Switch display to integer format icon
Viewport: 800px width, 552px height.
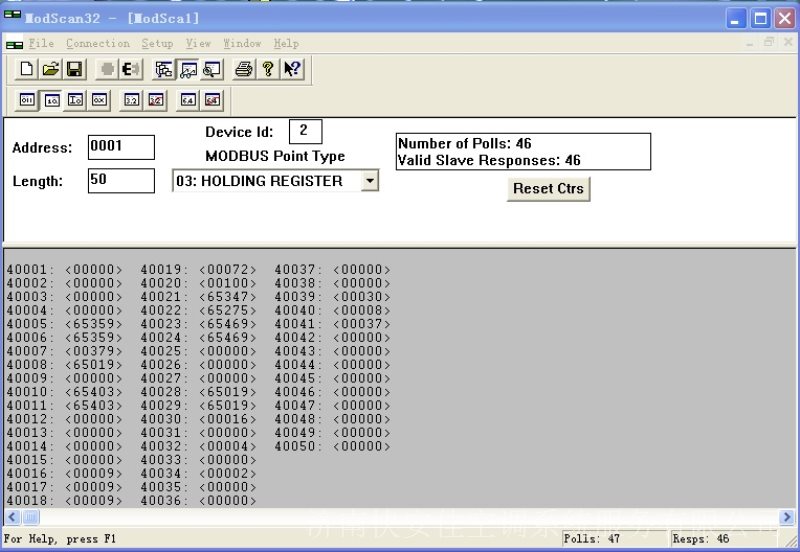point(76,100)
